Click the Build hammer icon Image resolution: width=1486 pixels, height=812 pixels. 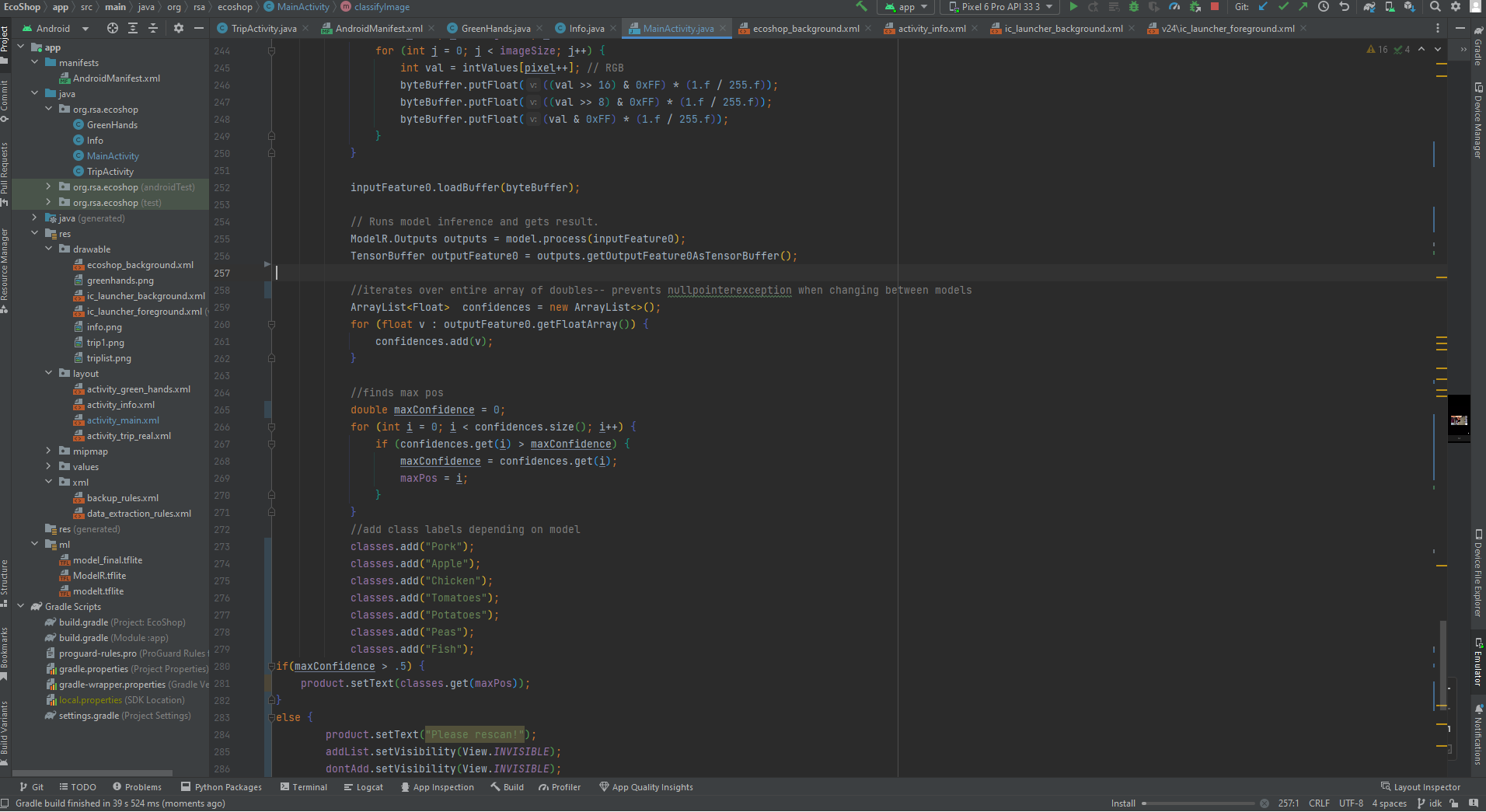click(861, 7)
